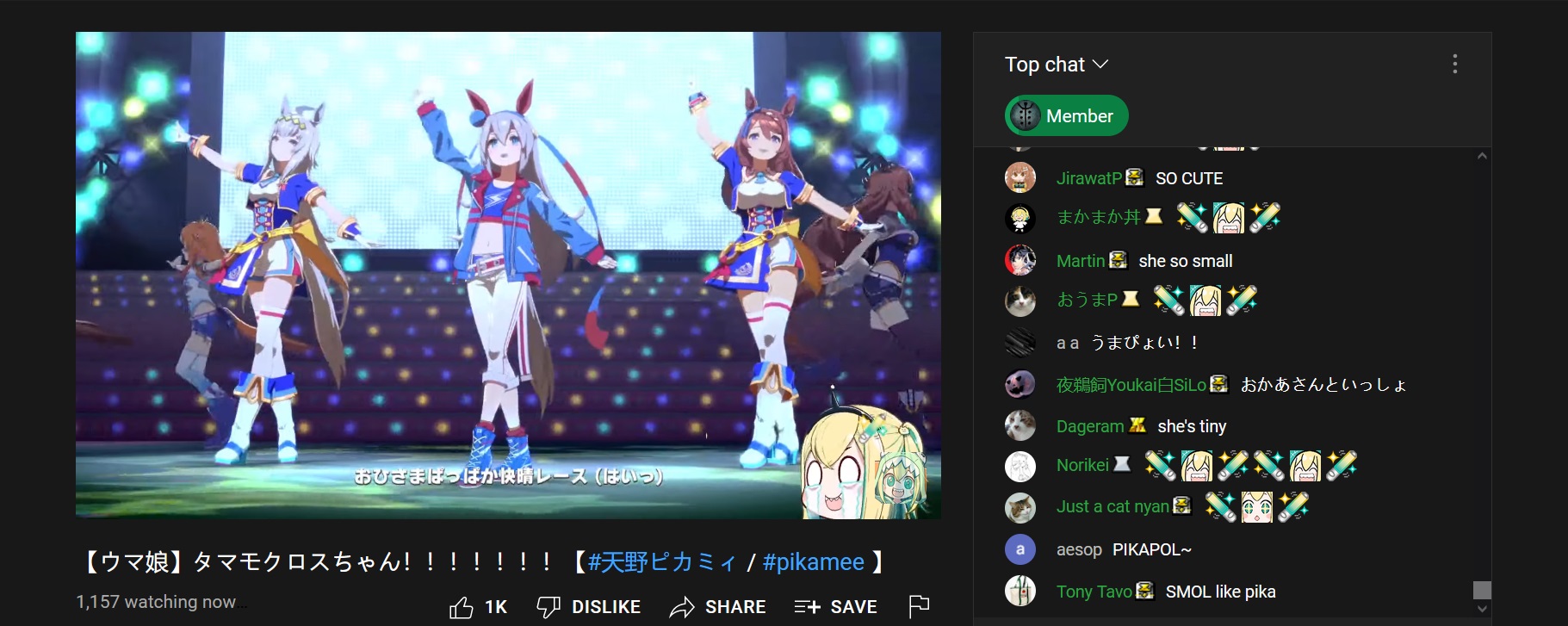Click the おかあさんといっしょ chat message

(1323, 385)
